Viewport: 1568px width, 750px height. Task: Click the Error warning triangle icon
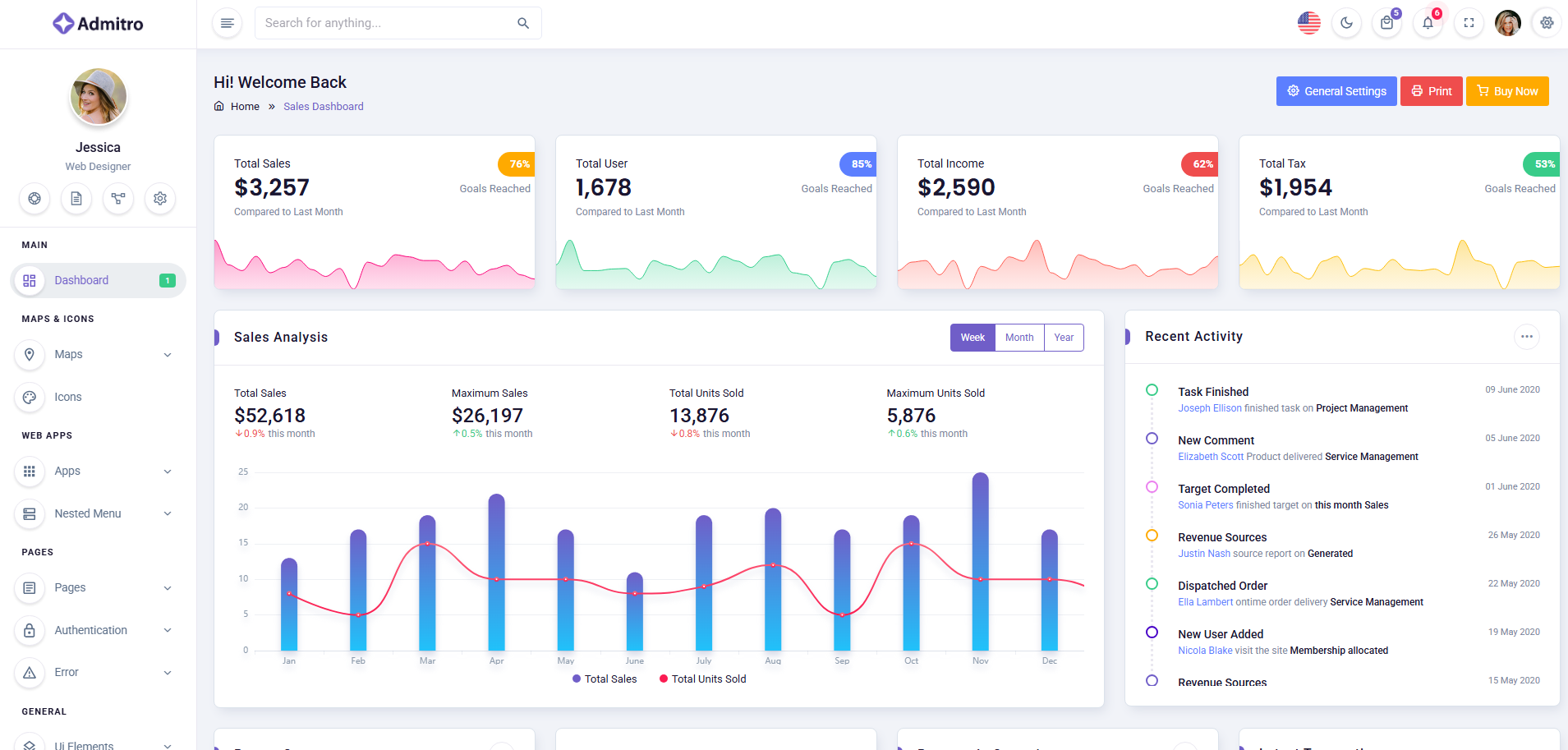[30, 673]
